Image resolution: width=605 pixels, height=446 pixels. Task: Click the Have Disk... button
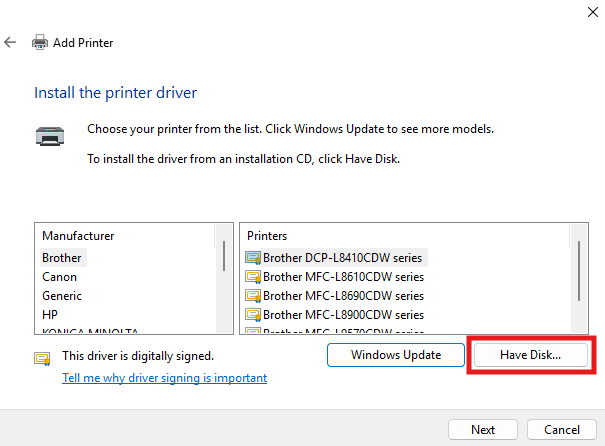pos(531,355)
